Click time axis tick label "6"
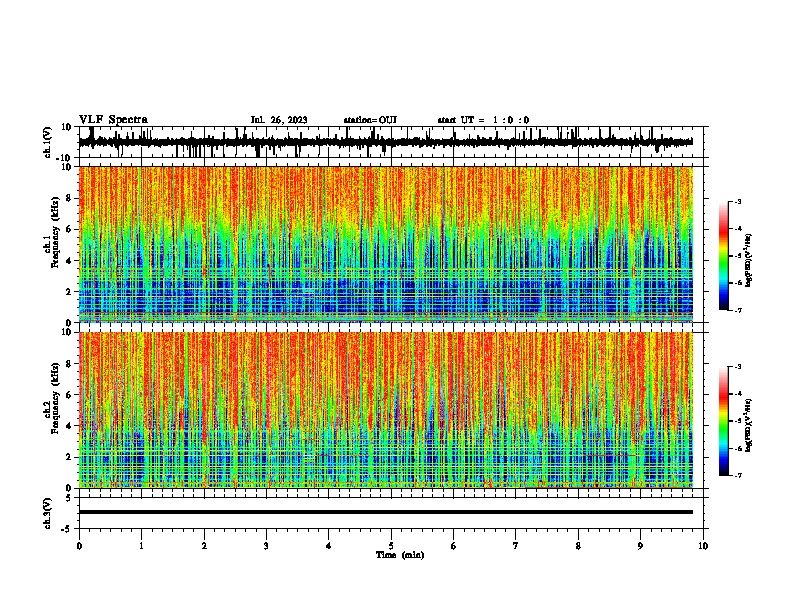Image resolution: width=792 pixels, height=612 pixels. pos(454,546)
